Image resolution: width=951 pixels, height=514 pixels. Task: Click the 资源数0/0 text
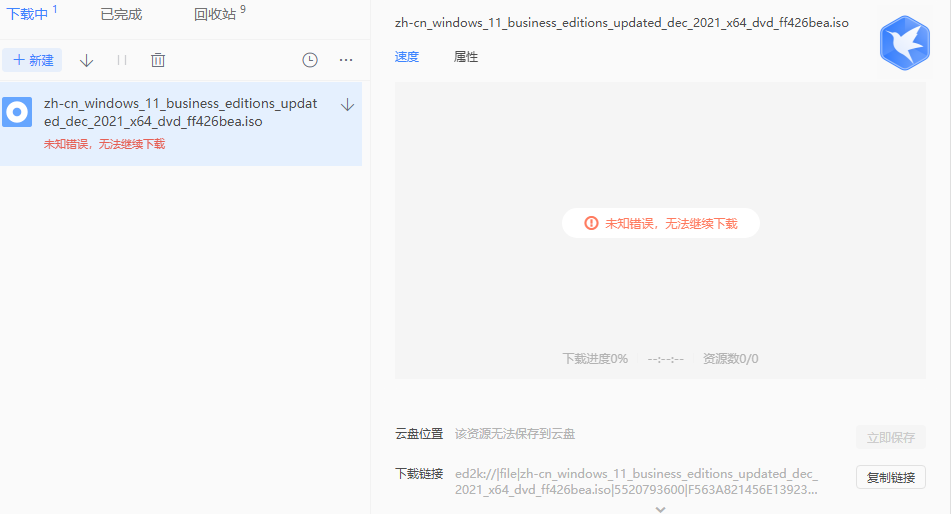(730, 359)
